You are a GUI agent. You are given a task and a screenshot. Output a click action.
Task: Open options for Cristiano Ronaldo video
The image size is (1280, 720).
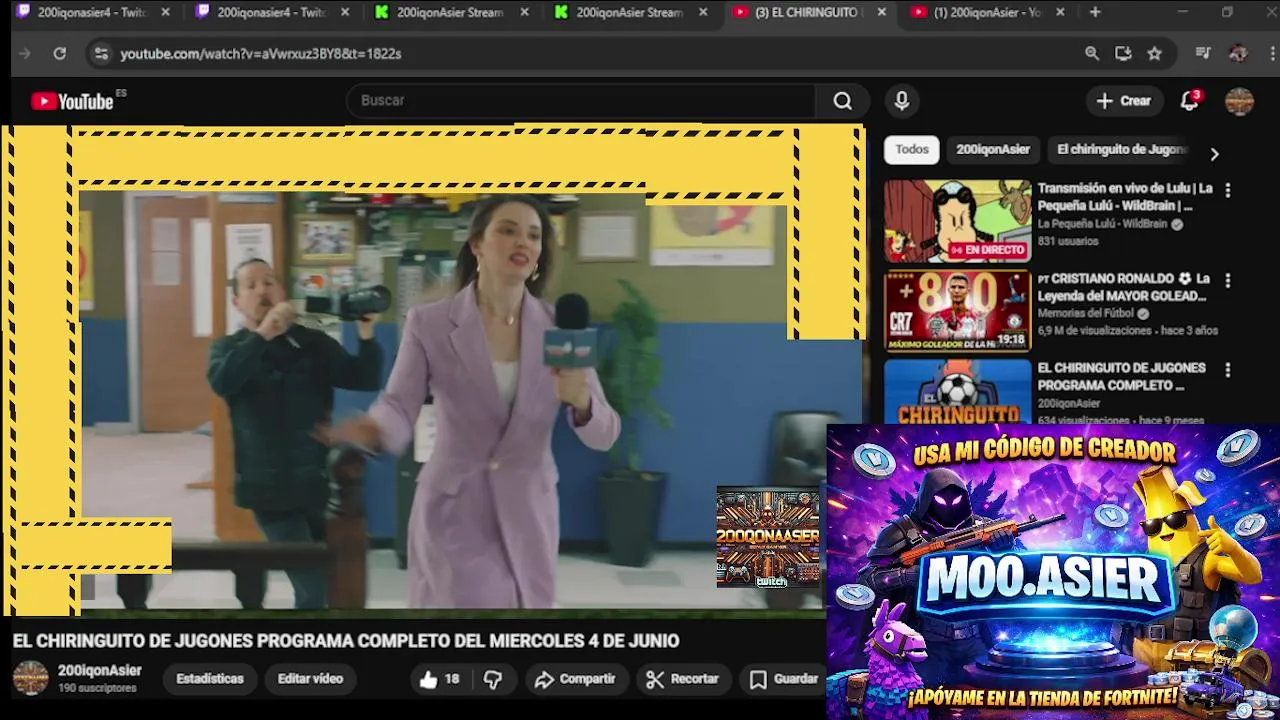tap(1228, 281)
